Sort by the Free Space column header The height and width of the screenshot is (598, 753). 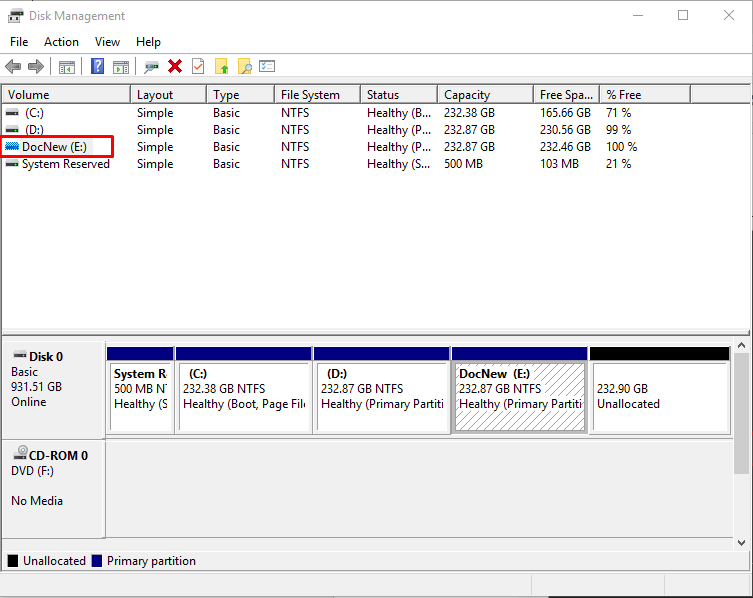point(567,95)
